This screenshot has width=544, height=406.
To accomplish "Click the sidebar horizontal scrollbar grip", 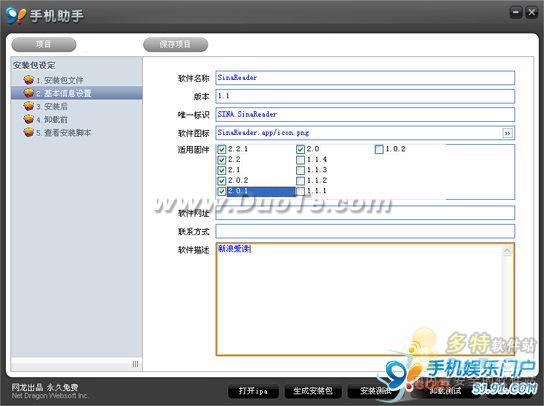I will tap(135, 364).
